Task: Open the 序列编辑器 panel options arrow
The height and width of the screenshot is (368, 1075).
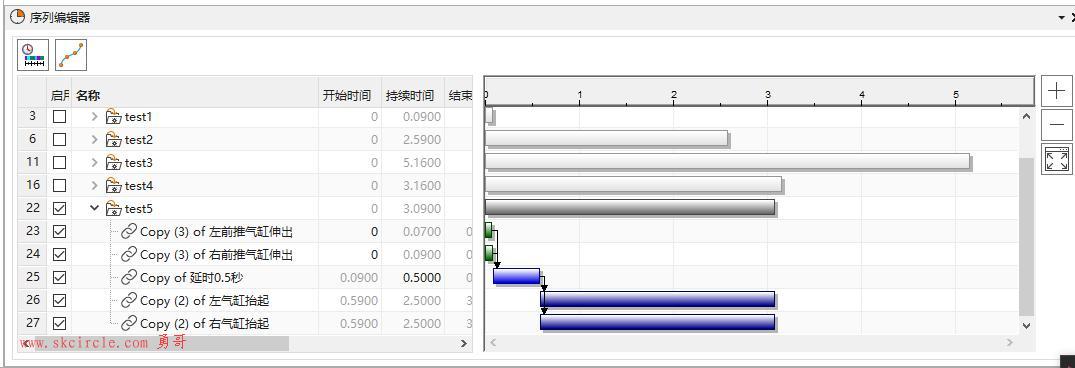Action: 1061,18
